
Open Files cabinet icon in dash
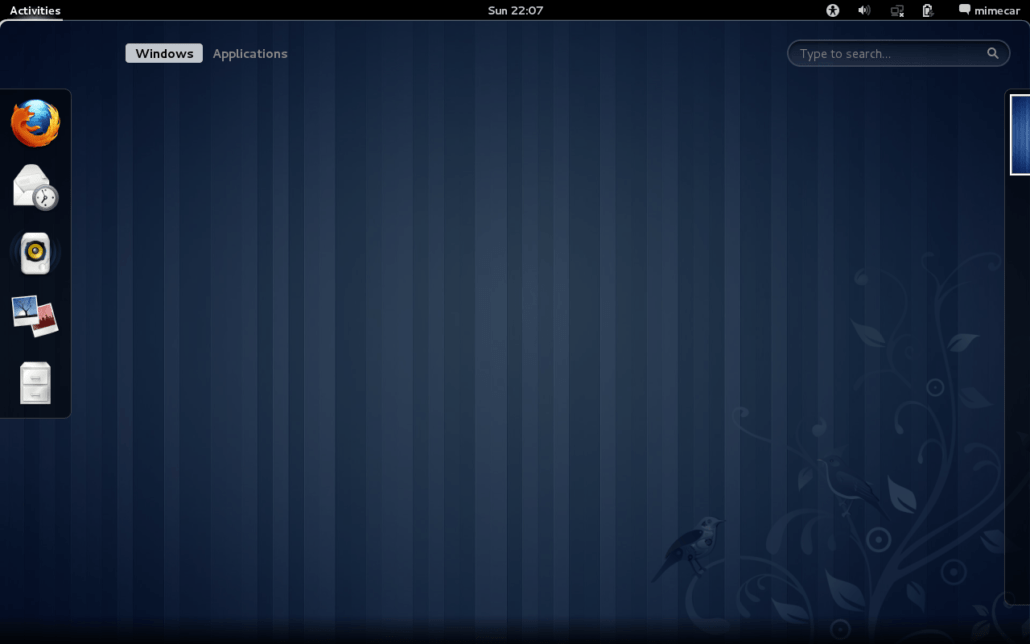point(35,382)
